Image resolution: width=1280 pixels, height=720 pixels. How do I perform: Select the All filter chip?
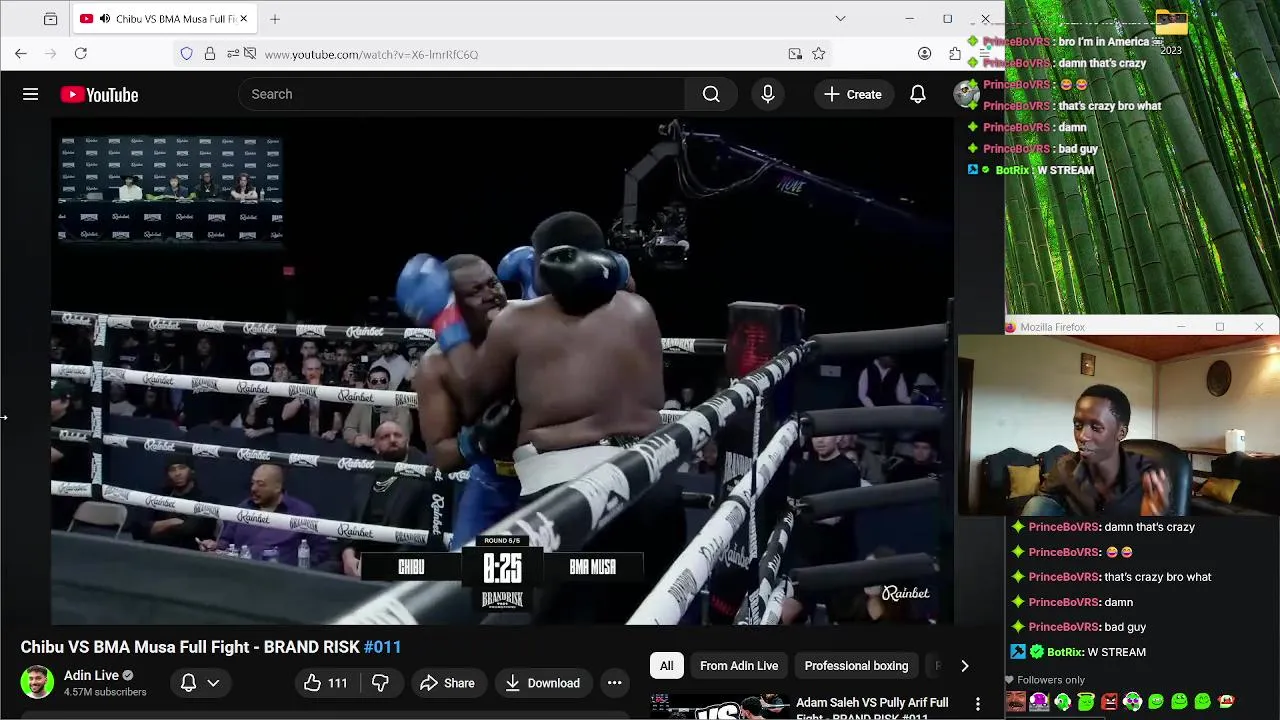pyautogui.click(x=666, y=666)
